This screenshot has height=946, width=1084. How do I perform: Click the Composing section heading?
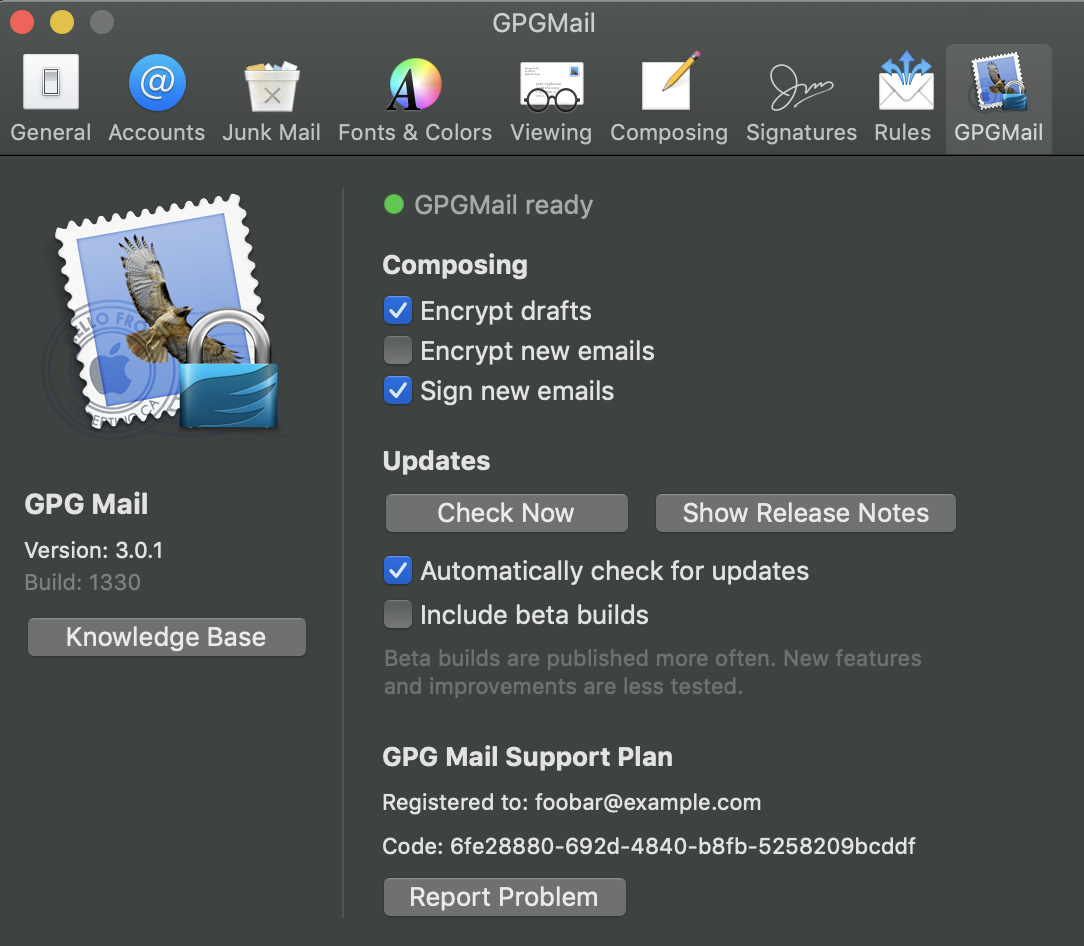[x=455, y=265]
